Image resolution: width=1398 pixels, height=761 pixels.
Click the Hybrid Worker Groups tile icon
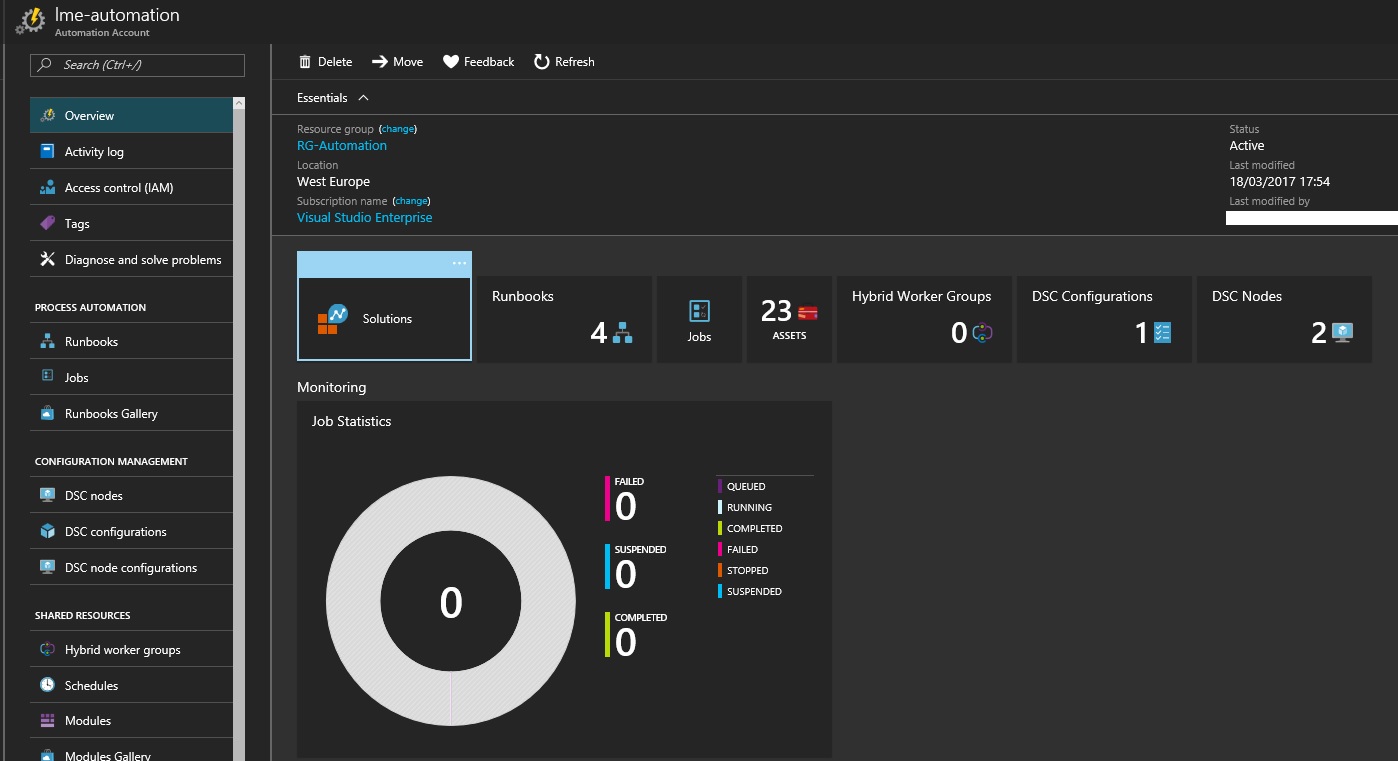982,333
